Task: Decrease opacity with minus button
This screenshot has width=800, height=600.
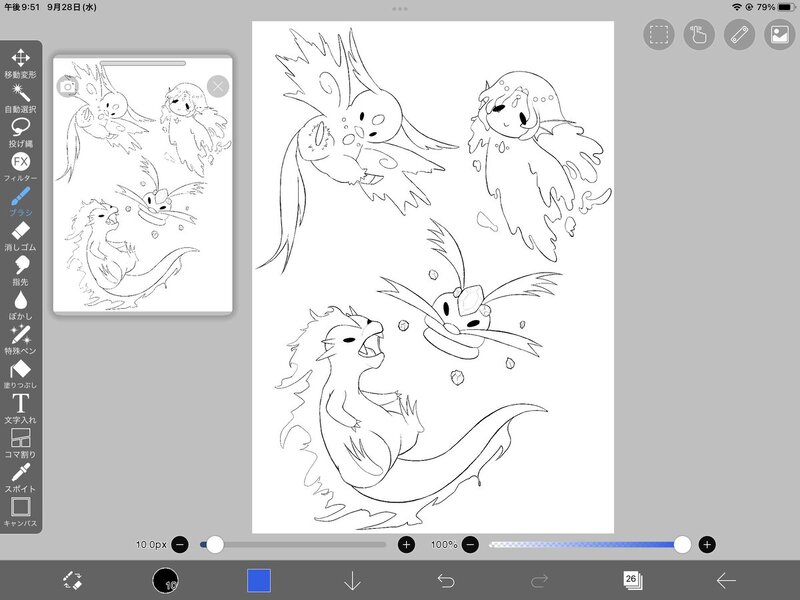Action: tap(470, 544)
